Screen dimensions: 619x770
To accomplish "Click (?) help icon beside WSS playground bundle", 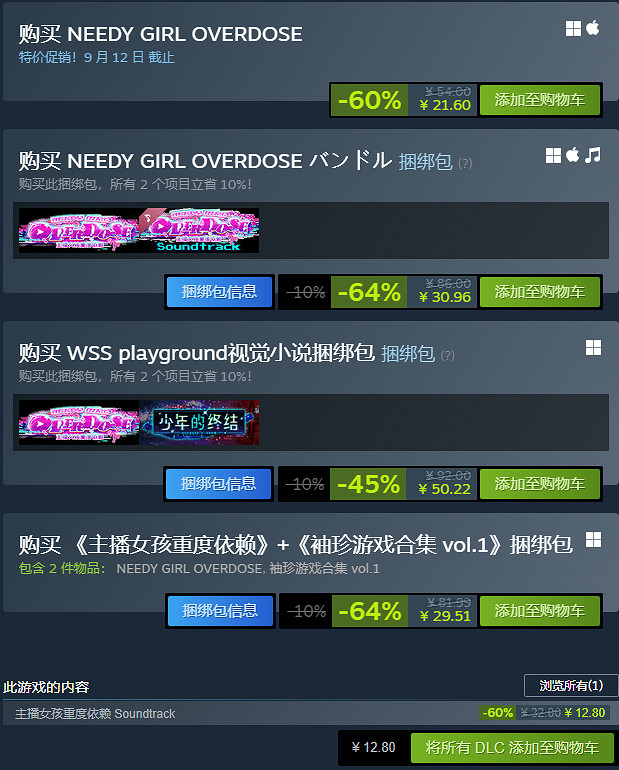I will 447,355.
